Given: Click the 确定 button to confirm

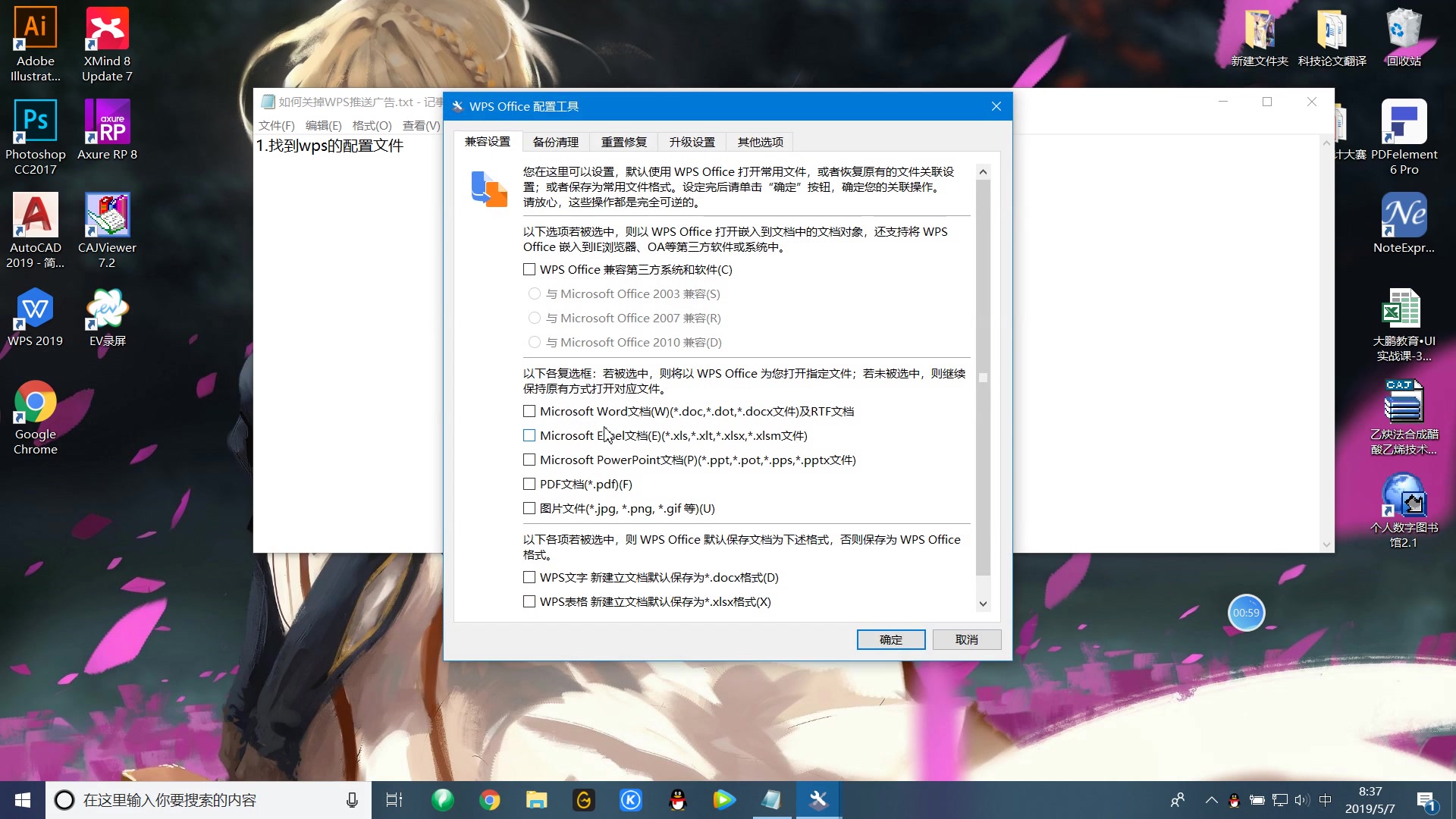Looking at the screenshot, I should [x=890, y=639].
